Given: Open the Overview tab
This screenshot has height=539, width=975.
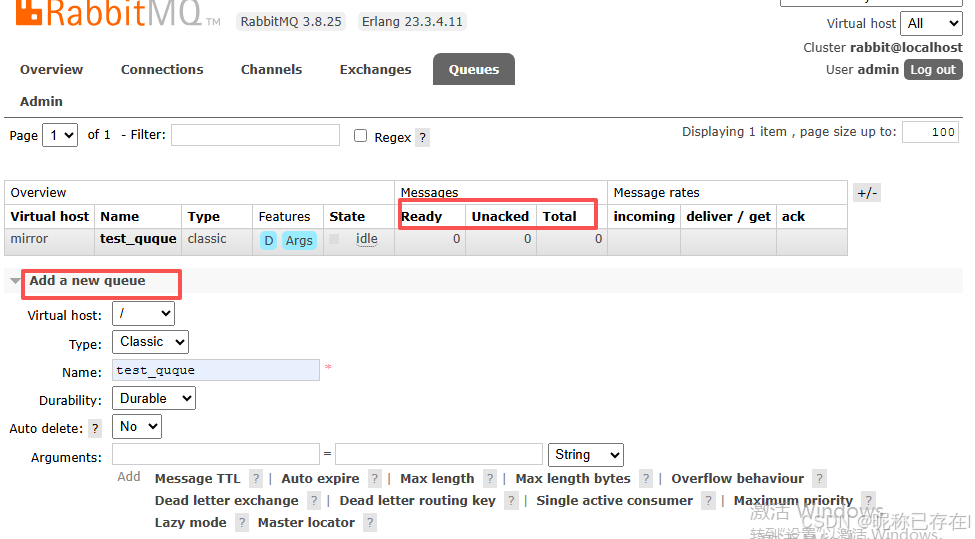Looking at the screenshot, I should (51, 70).
